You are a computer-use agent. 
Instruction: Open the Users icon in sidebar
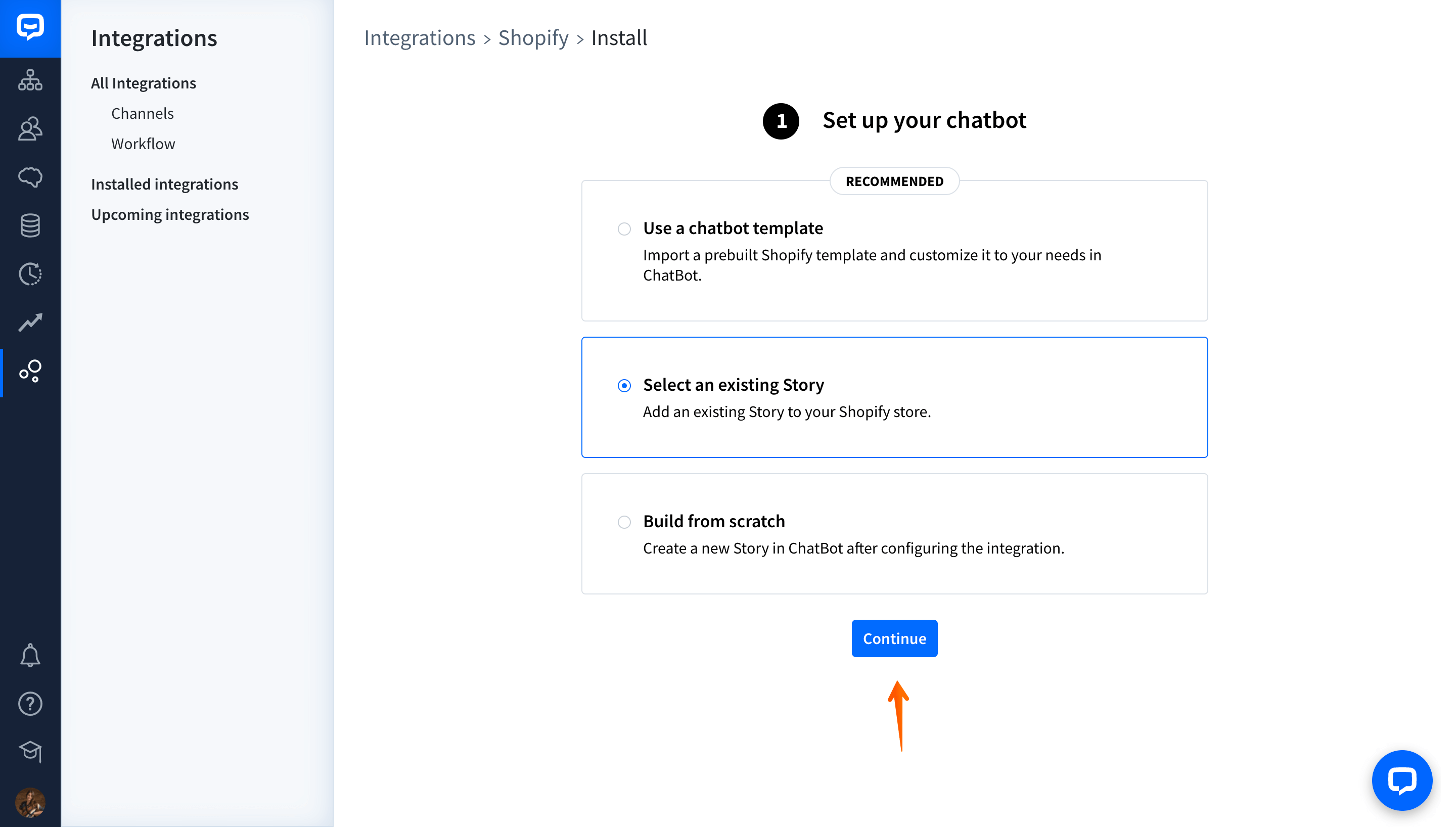tap(30, 128)
